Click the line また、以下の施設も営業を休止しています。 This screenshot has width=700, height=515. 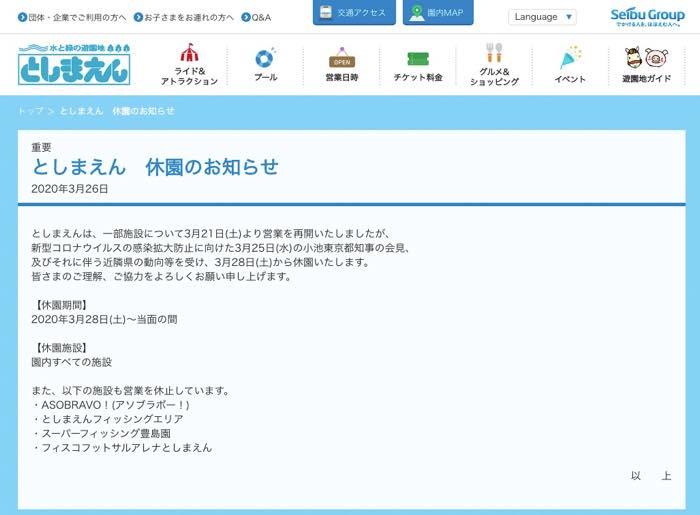pyautogui.click(x=130, y=391)
